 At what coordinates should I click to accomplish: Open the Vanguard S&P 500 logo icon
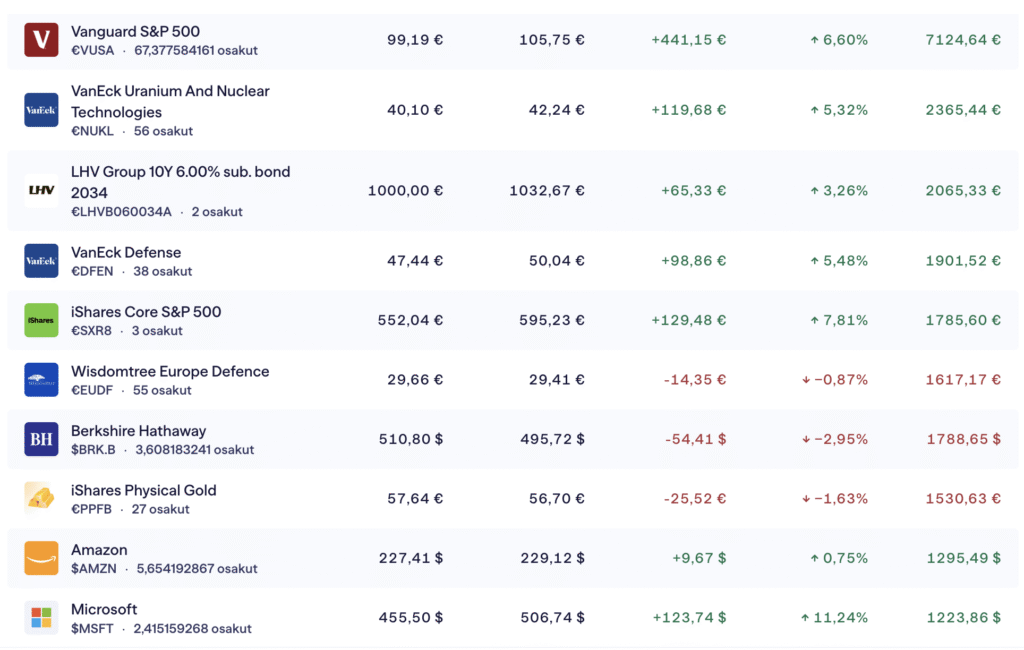tap(41, 40)
